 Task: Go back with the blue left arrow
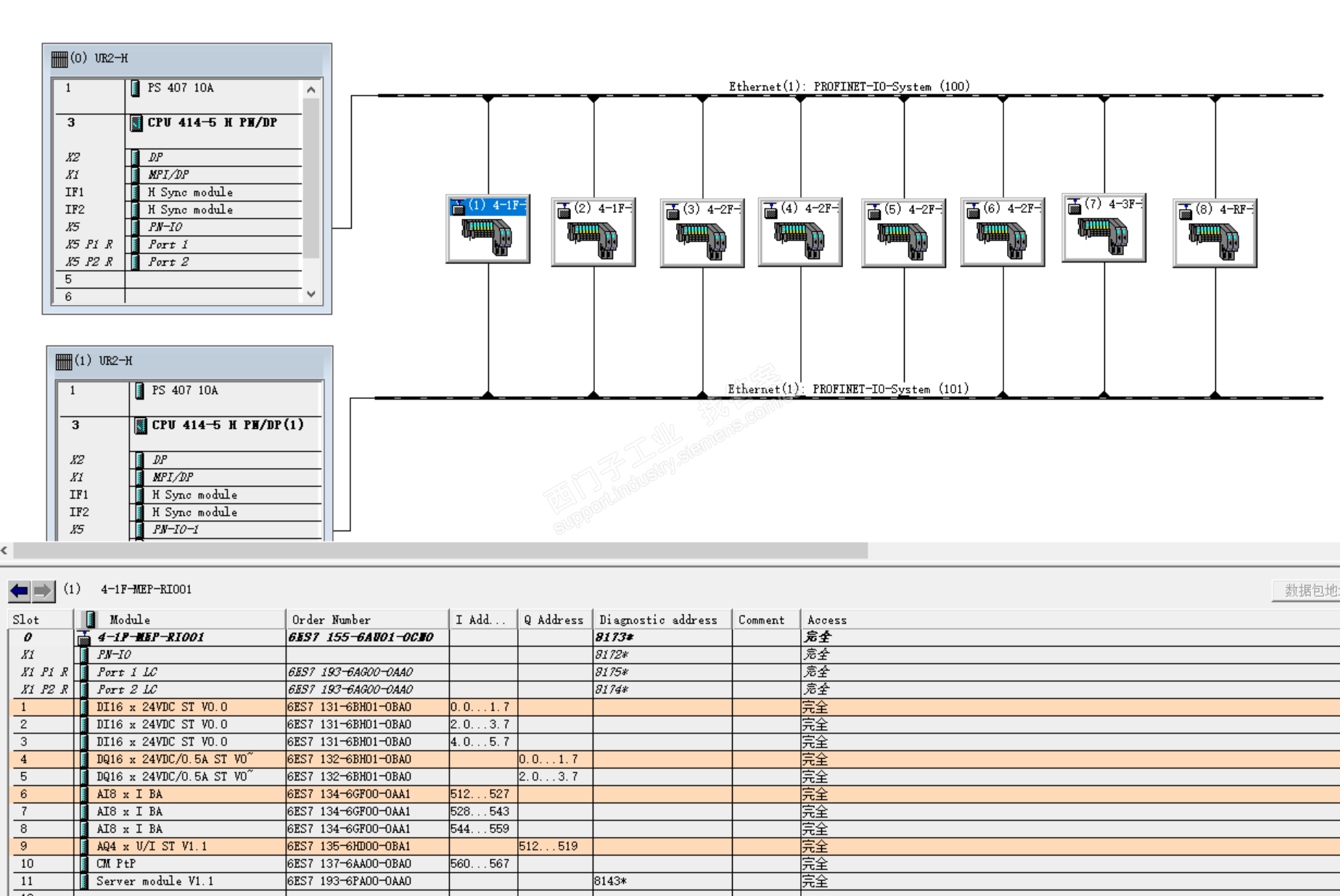click(x=19, y=591)
